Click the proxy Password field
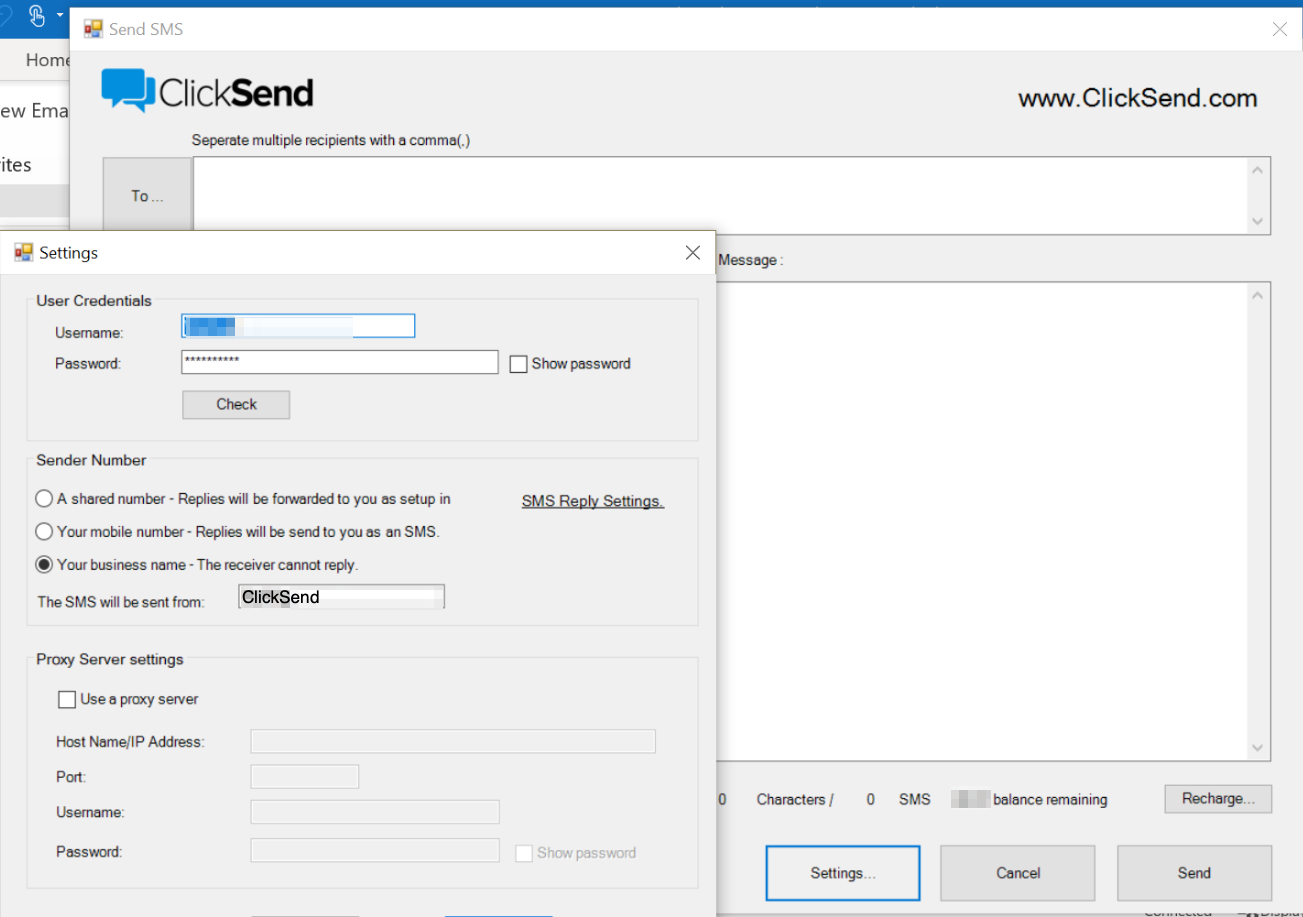1303x917 pixels. pos(375,850)
